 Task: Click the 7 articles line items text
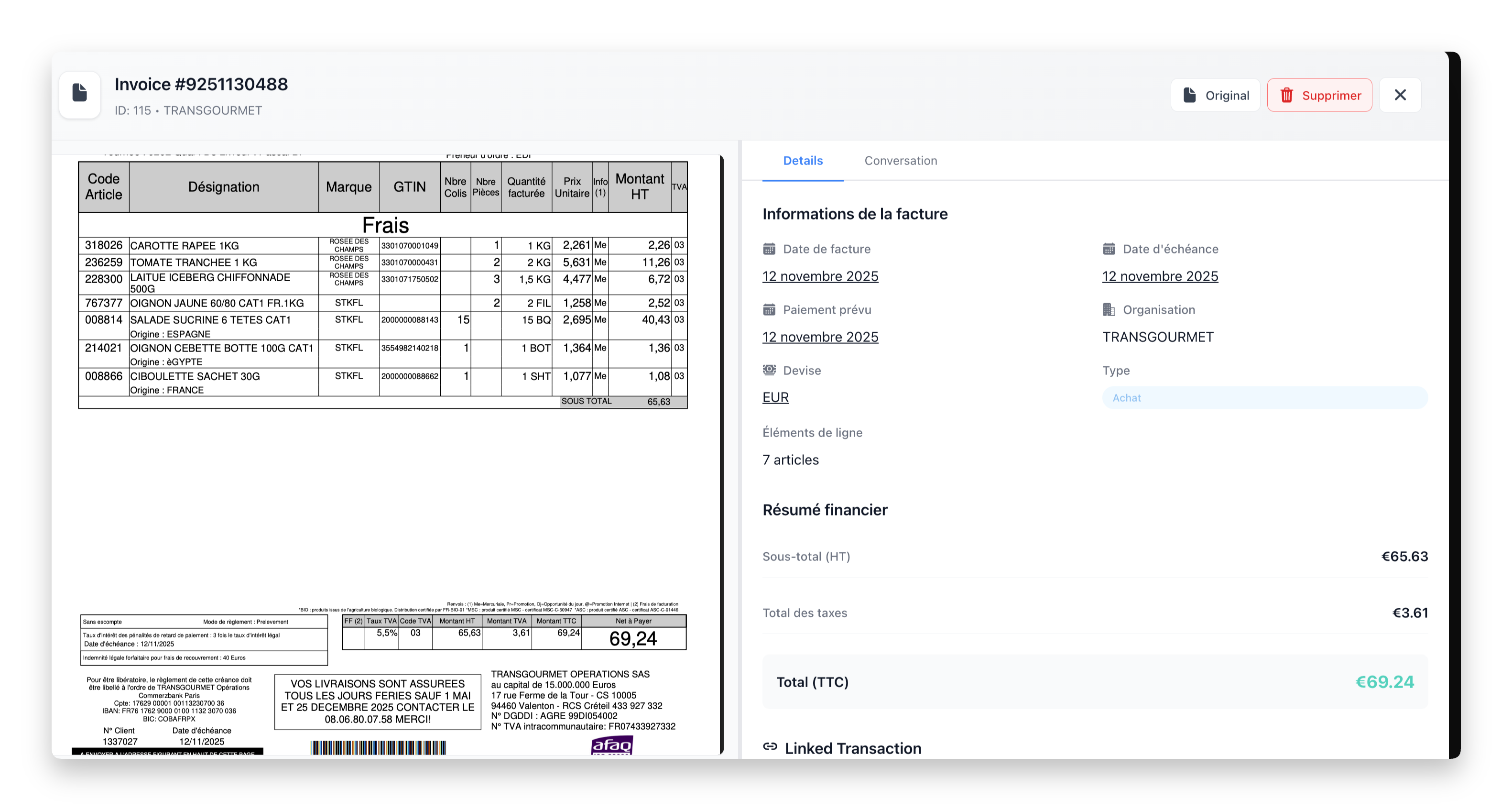790,460
